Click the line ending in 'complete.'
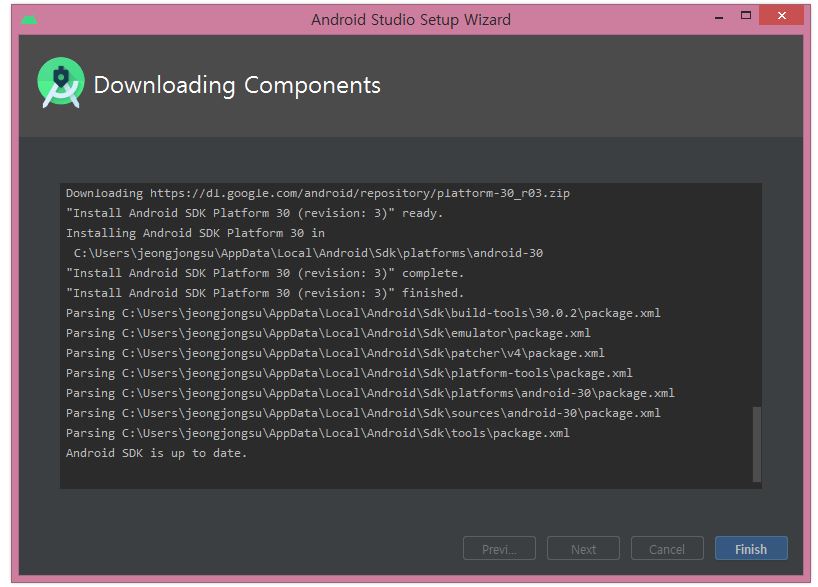The height and width of the screenshot is (587, 818). click(264, 273)
